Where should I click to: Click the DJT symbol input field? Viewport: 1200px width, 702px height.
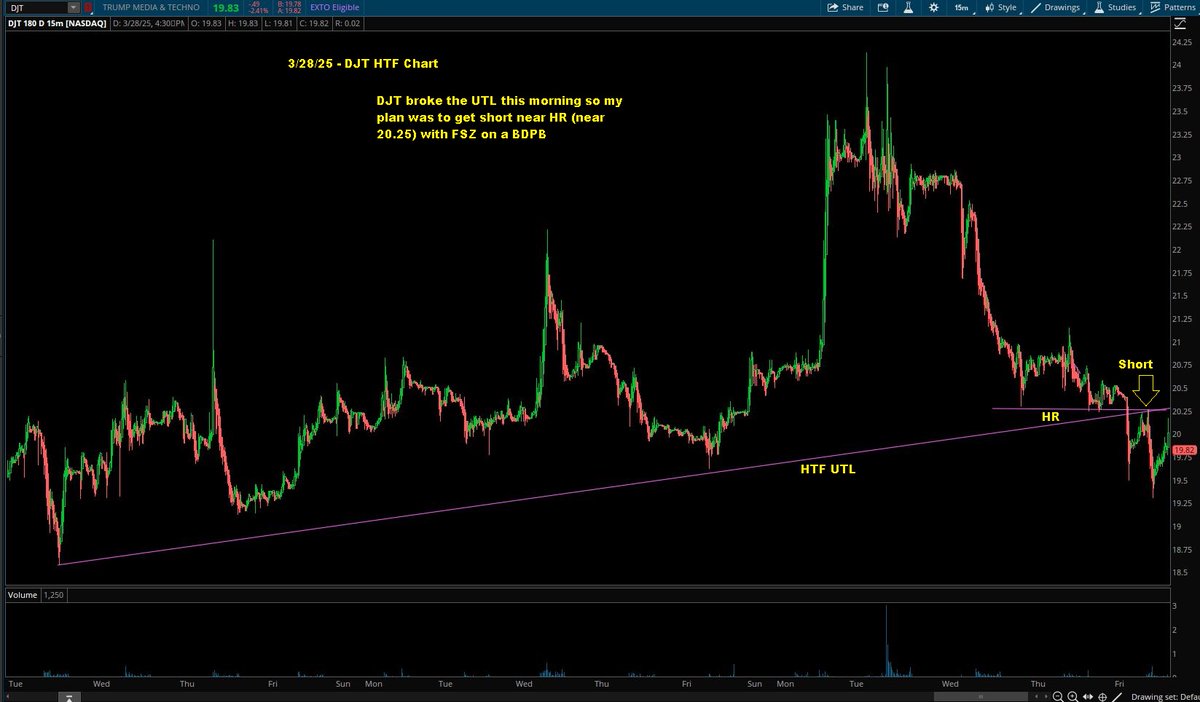[x=35, y=7]
